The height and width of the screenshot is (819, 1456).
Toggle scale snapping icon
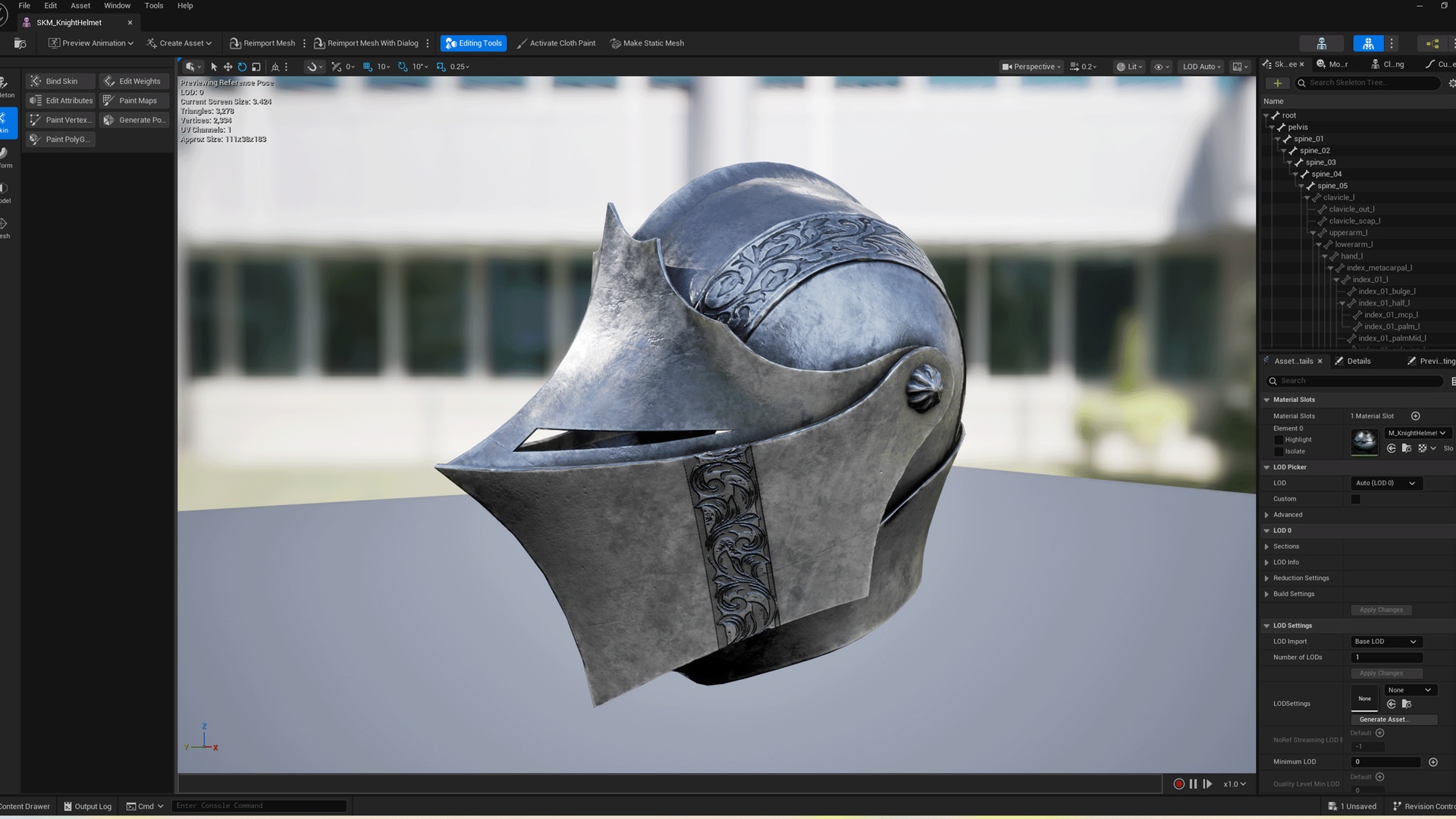click(x=441, y=67)
